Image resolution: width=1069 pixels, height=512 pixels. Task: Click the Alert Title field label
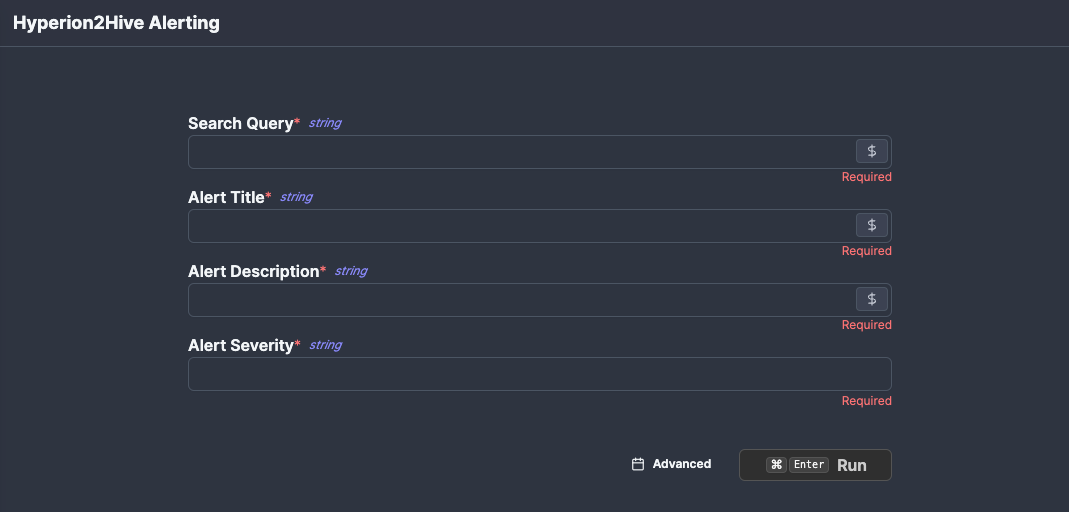226,198
